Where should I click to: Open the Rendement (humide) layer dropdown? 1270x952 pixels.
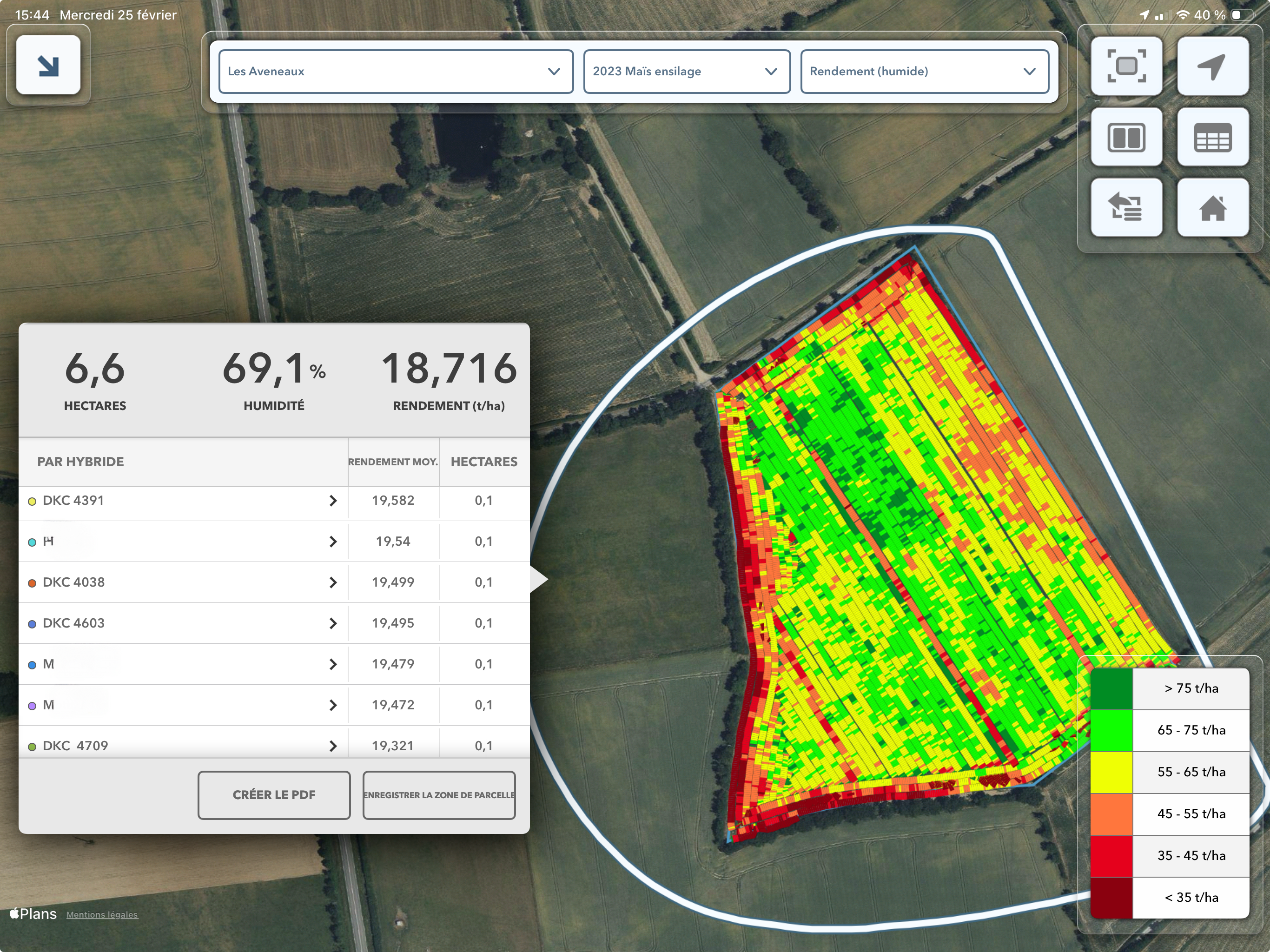point(924,71)
